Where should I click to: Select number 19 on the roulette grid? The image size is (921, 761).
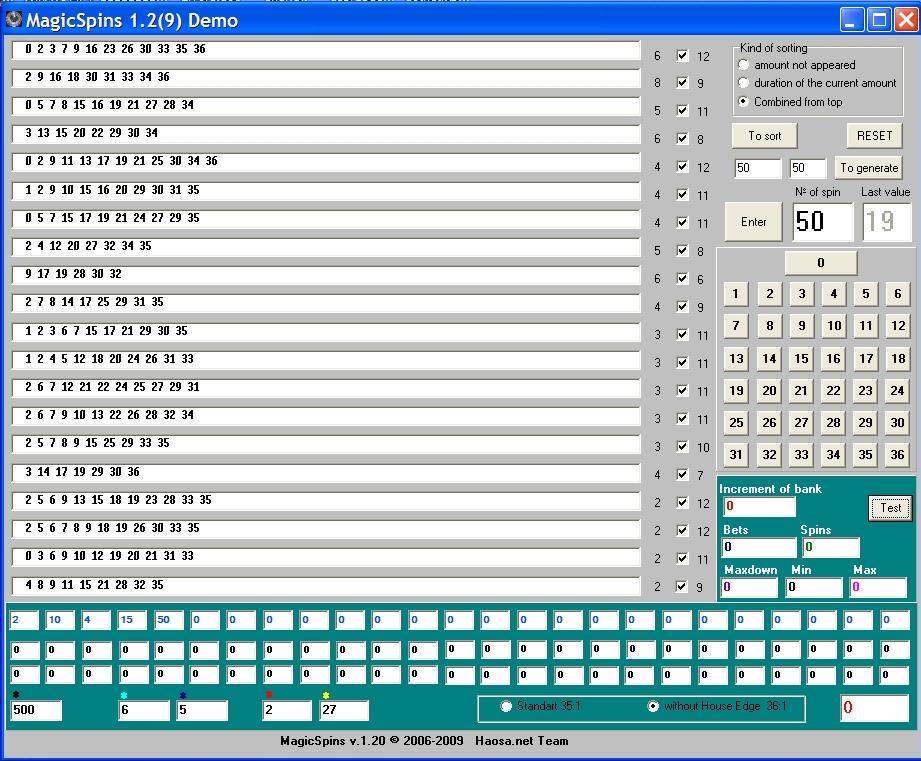coord(736,391)
